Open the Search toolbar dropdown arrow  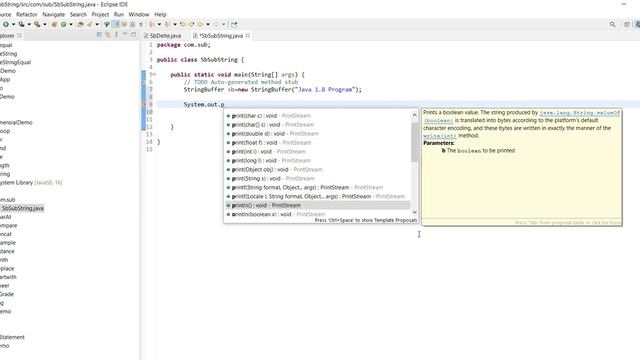coord(97,24)
